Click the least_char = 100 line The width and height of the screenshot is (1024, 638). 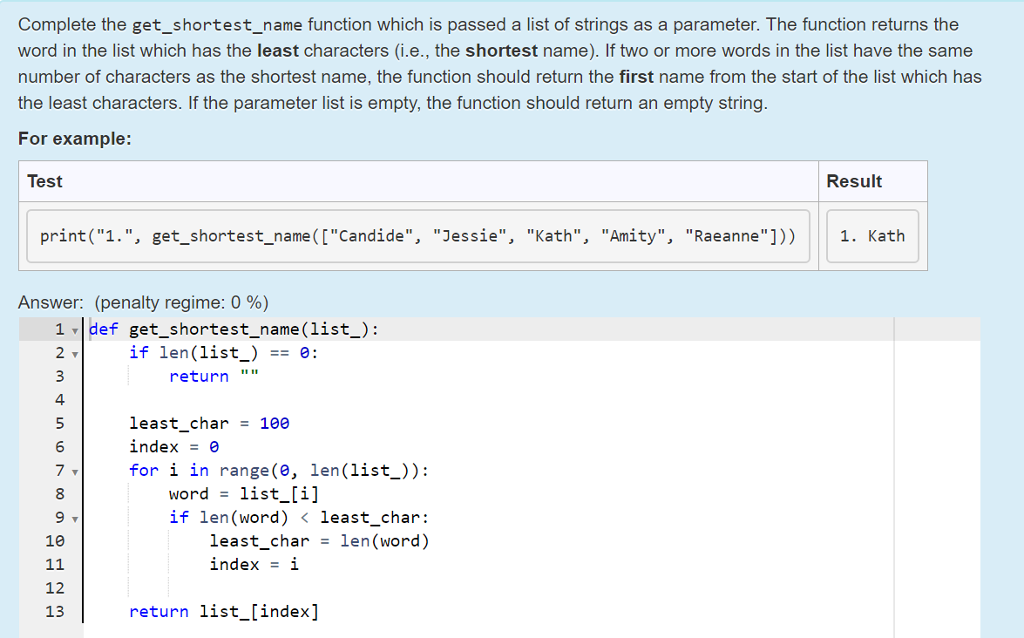(210, 423)
